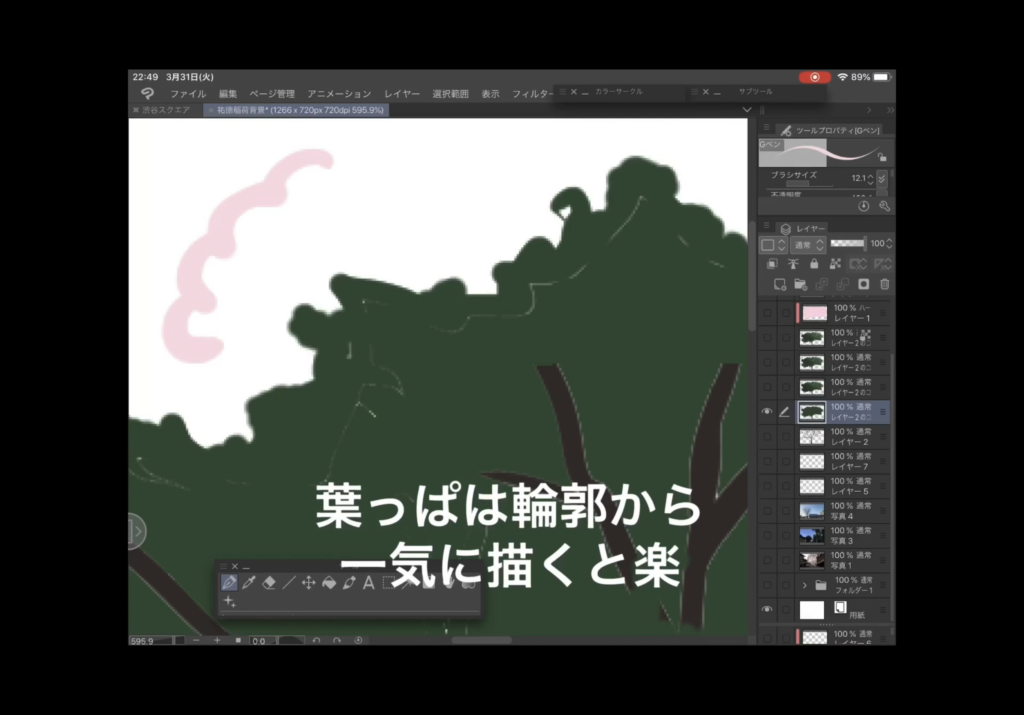
Task: Show the pink レイヤー1 layer
Action: [767, 313]
